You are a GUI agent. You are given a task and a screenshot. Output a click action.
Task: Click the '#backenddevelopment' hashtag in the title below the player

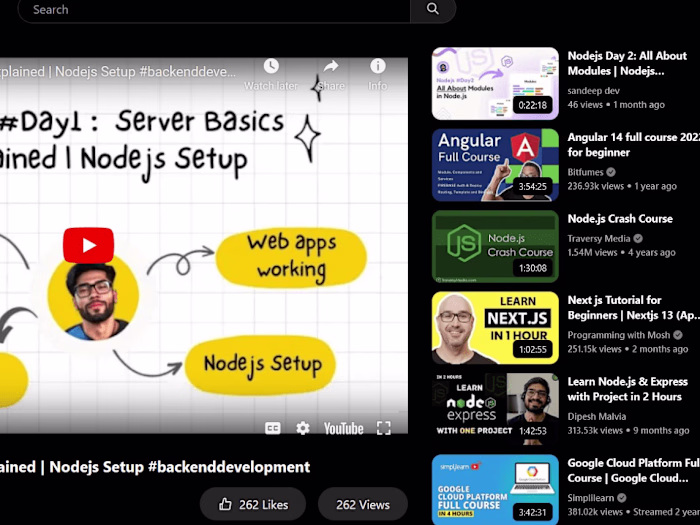(x=229, y=467)
